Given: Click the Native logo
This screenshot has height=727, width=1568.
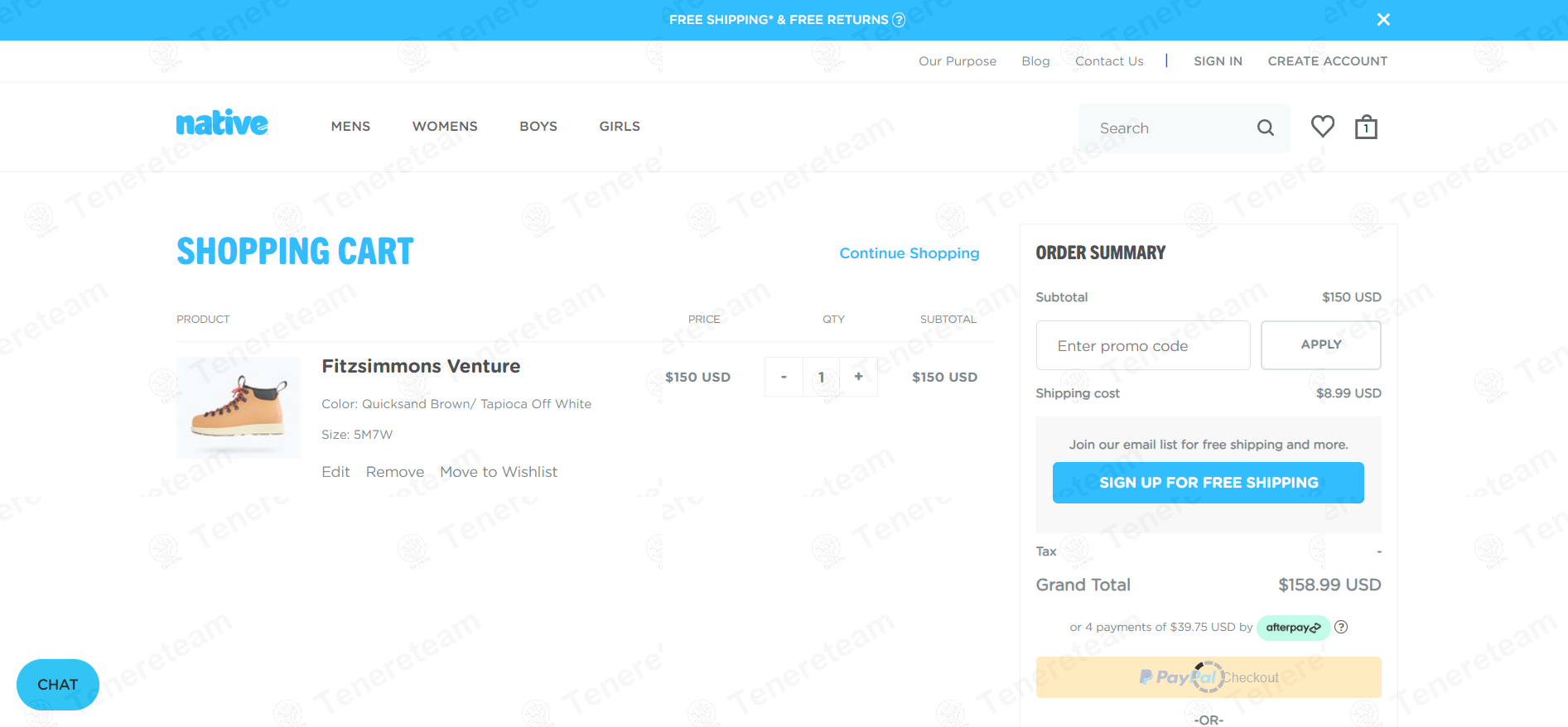Looking at the screenshot, I should point(222,123).
